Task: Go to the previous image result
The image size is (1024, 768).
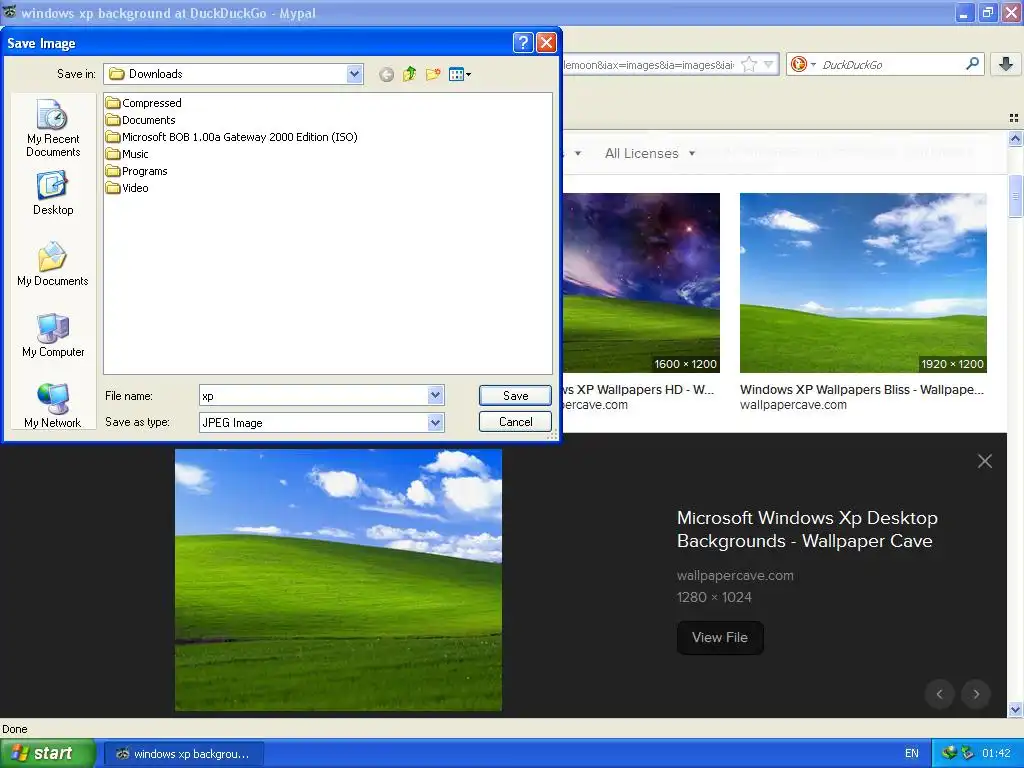Action: [940, 694]
